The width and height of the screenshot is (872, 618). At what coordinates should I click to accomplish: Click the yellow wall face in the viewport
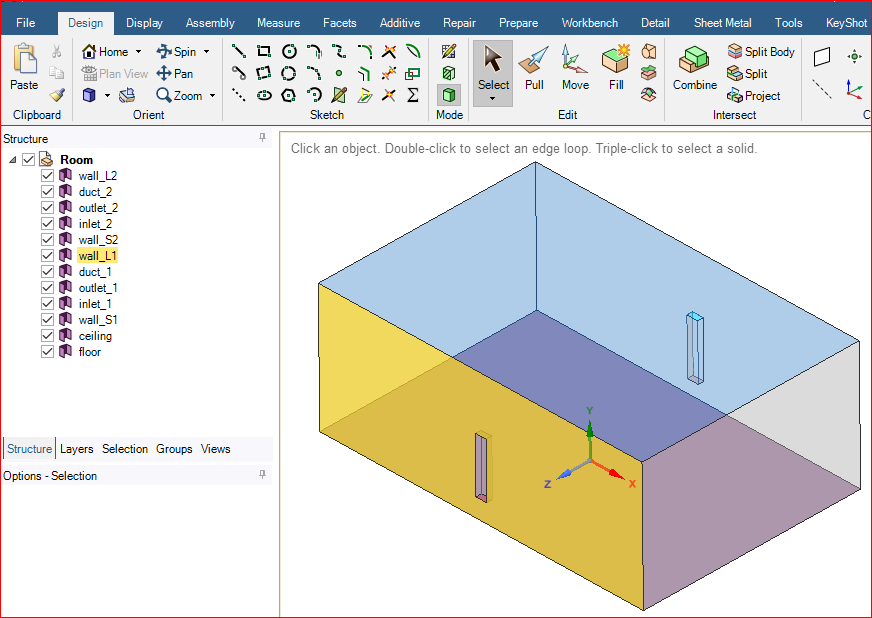tap(400, 480)
